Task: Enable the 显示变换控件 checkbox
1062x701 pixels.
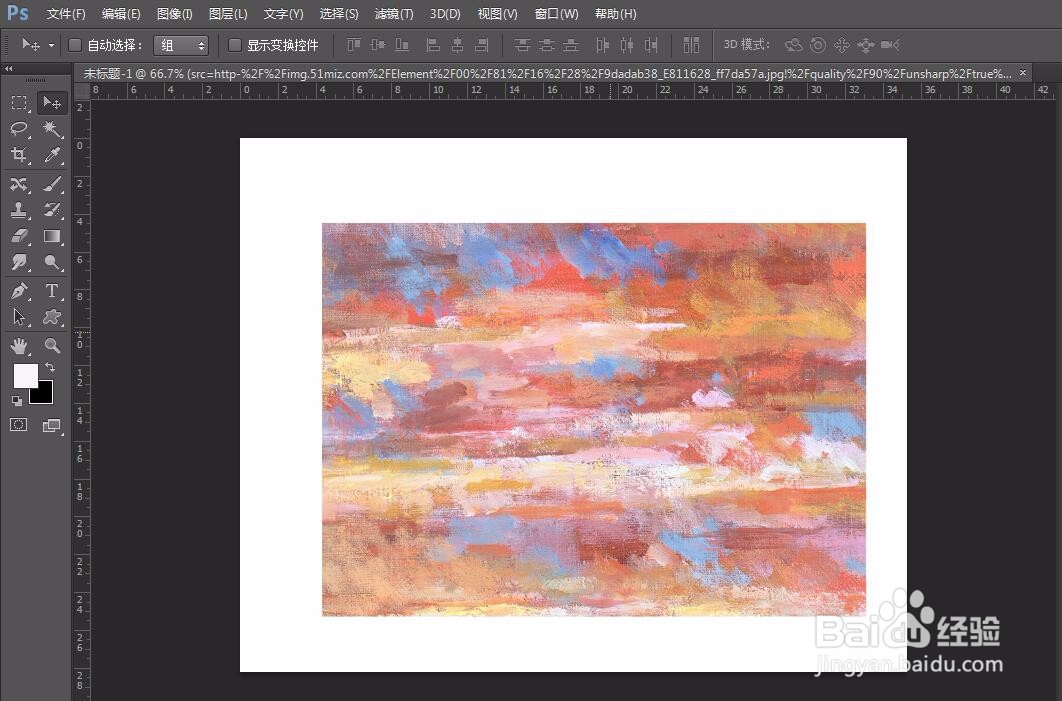Action: coord(234,45)
